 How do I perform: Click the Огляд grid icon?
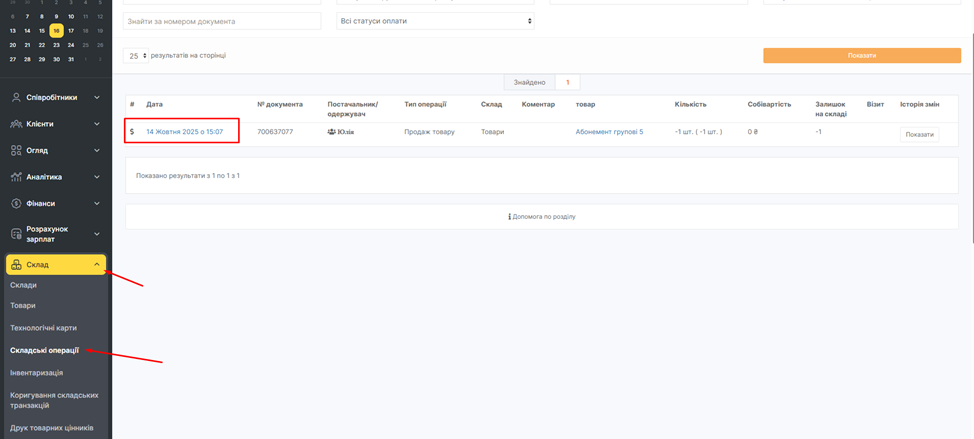pyautogui.click(x=16, y=151)
